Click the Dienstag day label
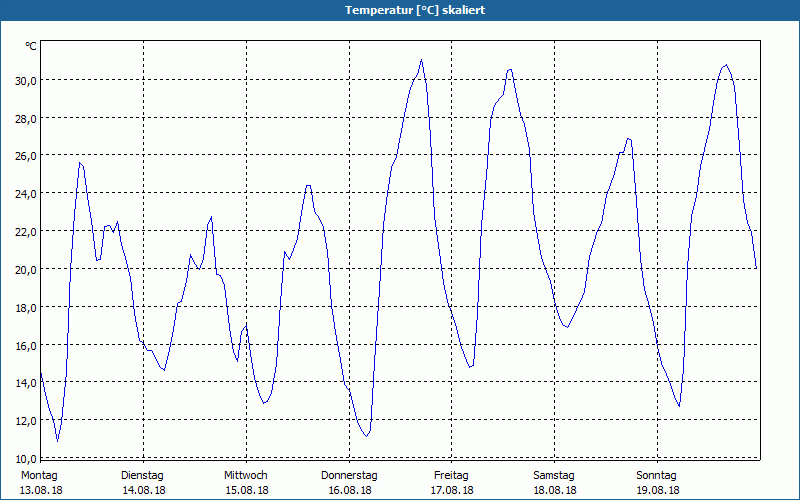 pyautogui.click(x=142, y=476)
